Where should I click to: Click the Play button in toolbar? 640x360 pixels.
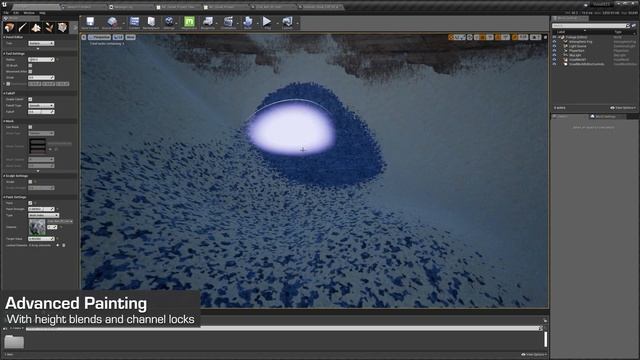[267, 22]
